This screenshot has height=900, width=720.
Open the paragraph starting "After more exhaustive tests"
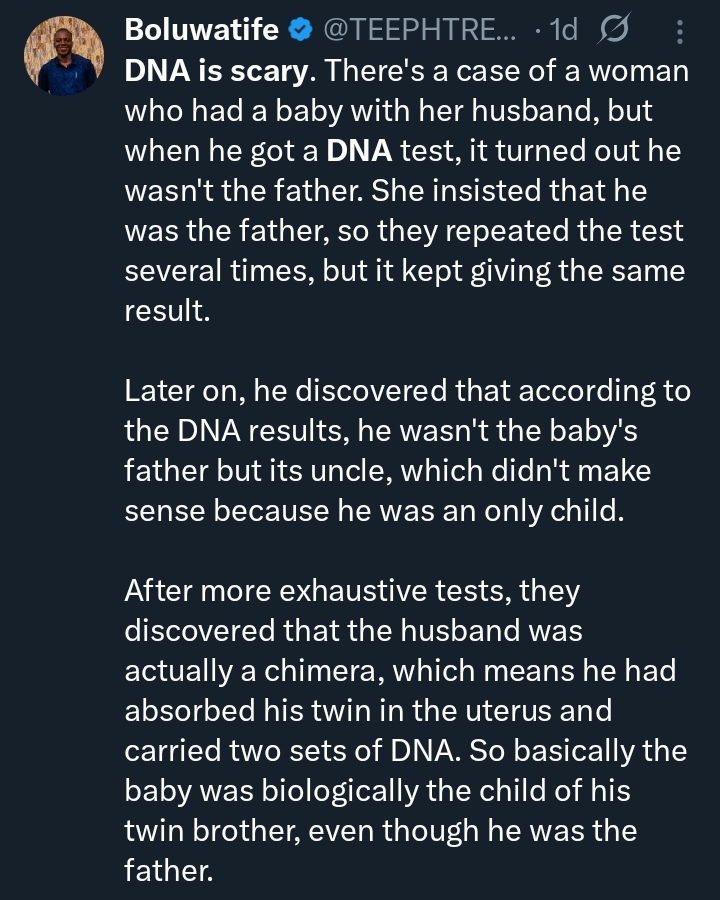click(406, 731)
